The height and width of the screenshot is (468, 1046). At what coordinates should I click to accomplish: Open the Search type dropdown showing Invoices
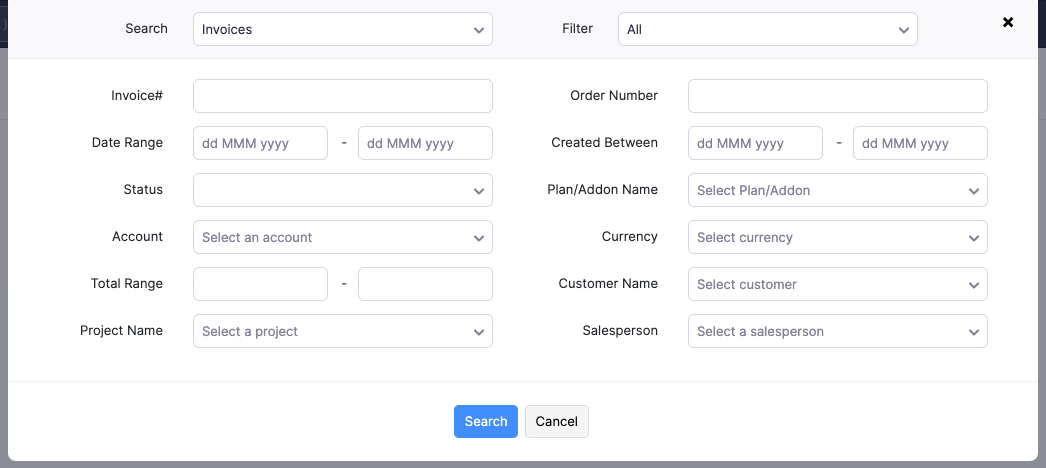point(342,29)
